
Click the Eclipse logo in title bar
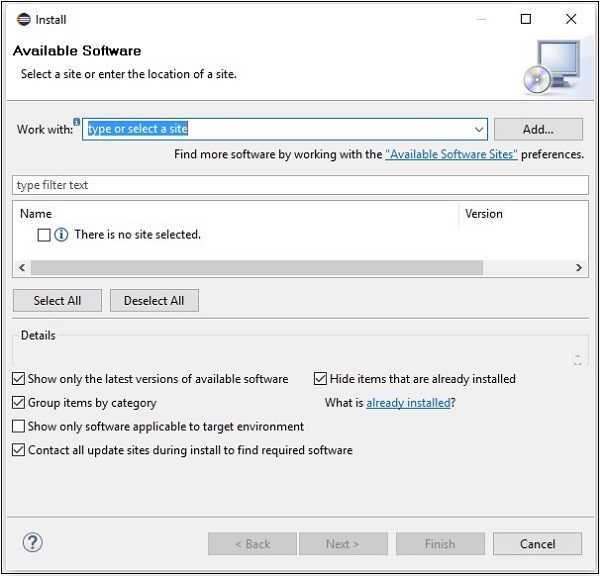click(23, 19)
